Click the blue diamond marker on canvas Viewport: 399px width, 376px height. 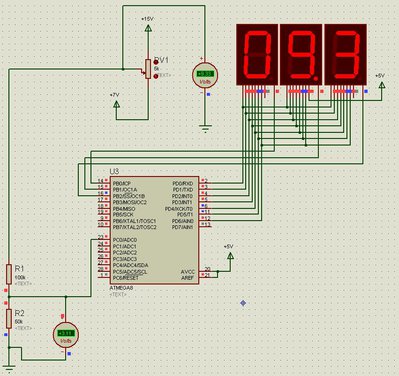tap(243, 303)
